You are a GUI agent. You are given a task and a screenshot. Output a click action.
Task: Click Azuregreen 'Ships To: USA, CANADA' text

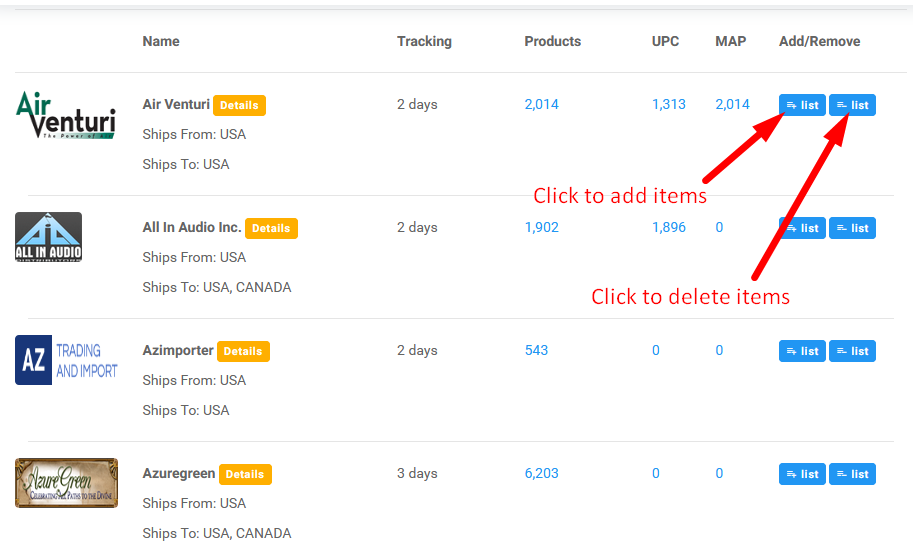click(x=217, y=533)
